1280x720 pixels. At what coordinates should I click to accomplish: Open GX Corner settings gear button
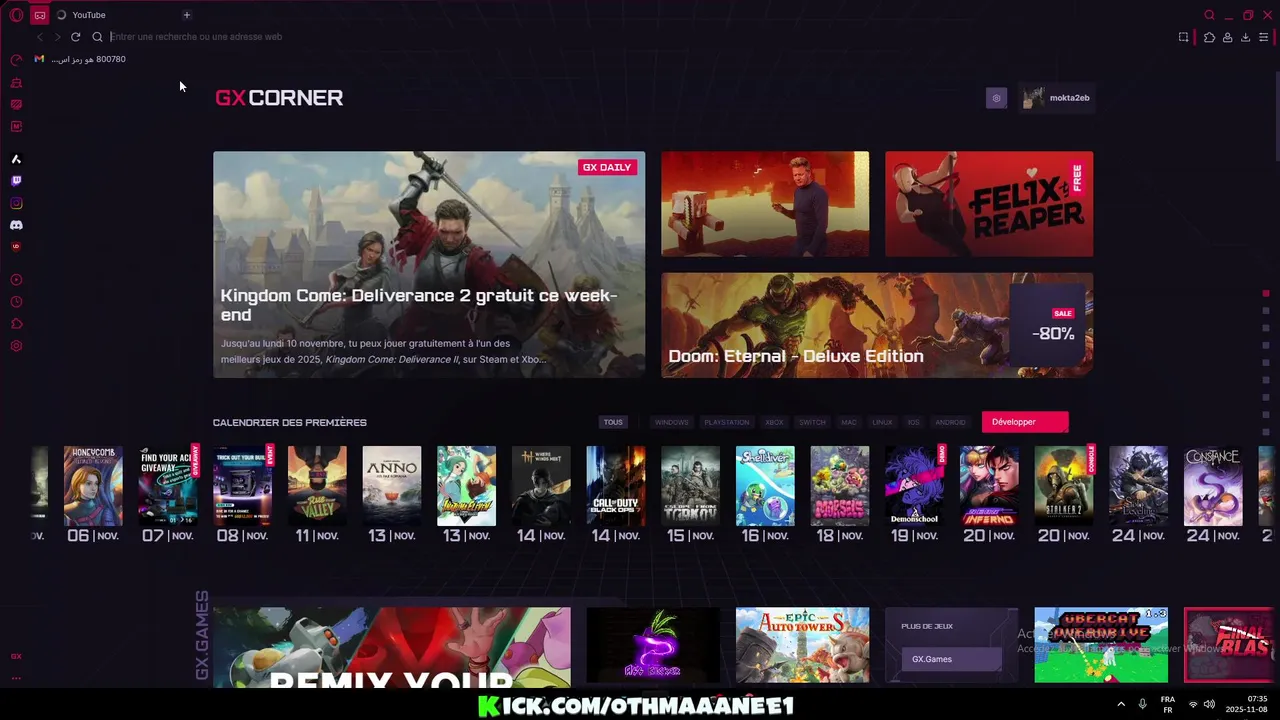pyautogui.click(x=996, y=98)
